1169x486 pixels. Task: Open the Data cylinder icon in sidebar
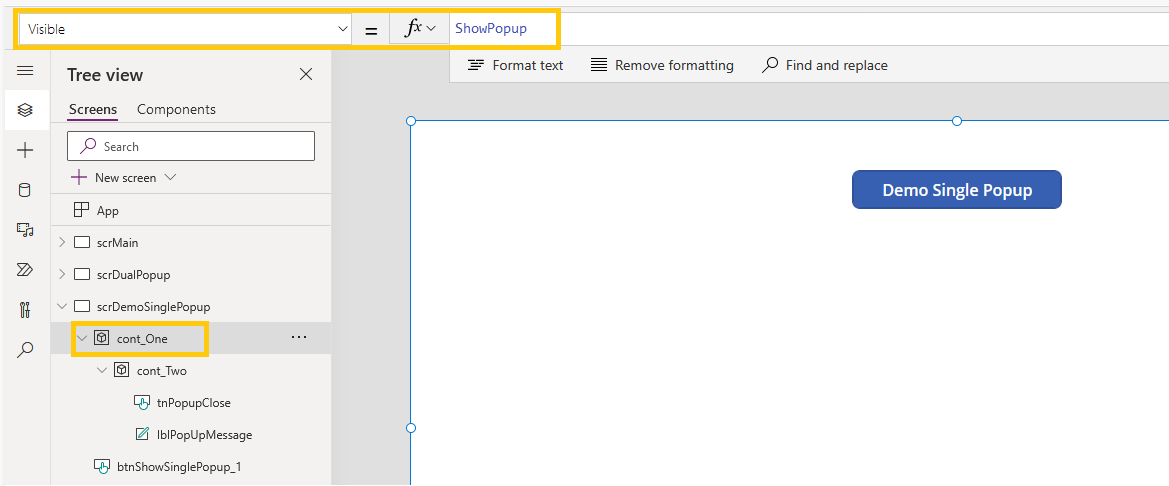25,190
